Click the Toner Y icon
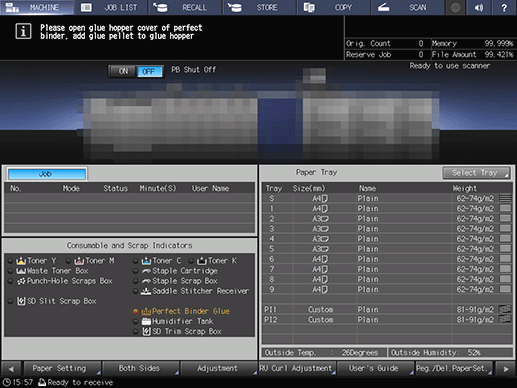Viewport: 517px width, 388px height. click(21, 261)
